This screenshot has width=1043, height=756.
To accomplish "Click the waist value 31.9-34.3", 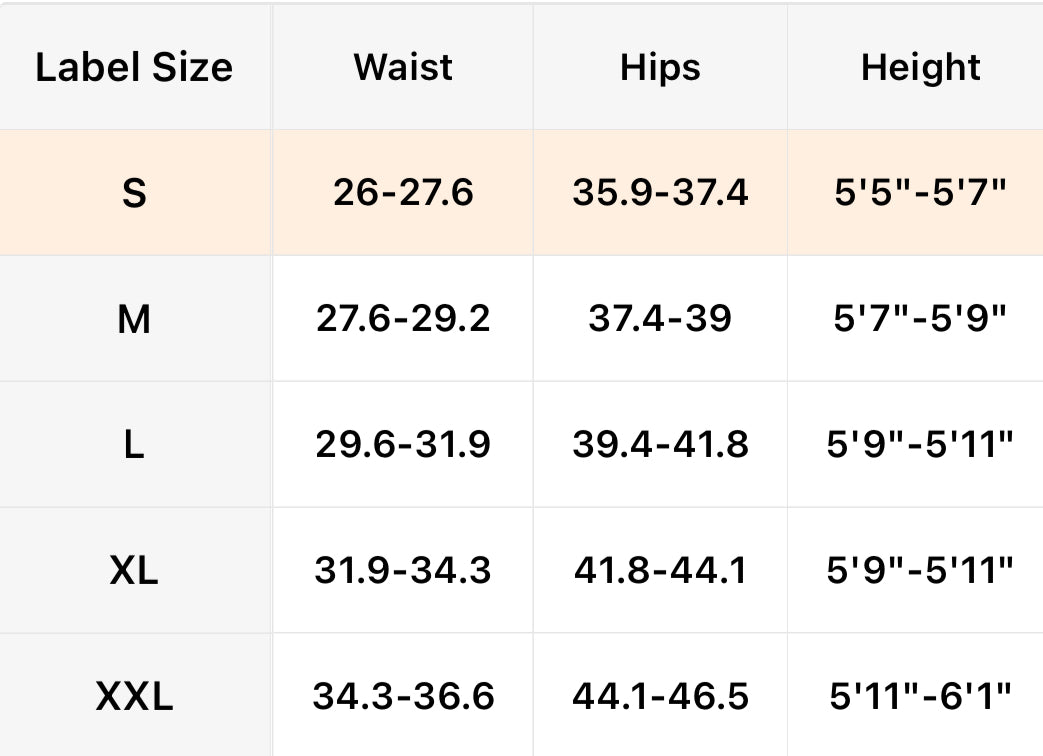I will tap(403, 571).
